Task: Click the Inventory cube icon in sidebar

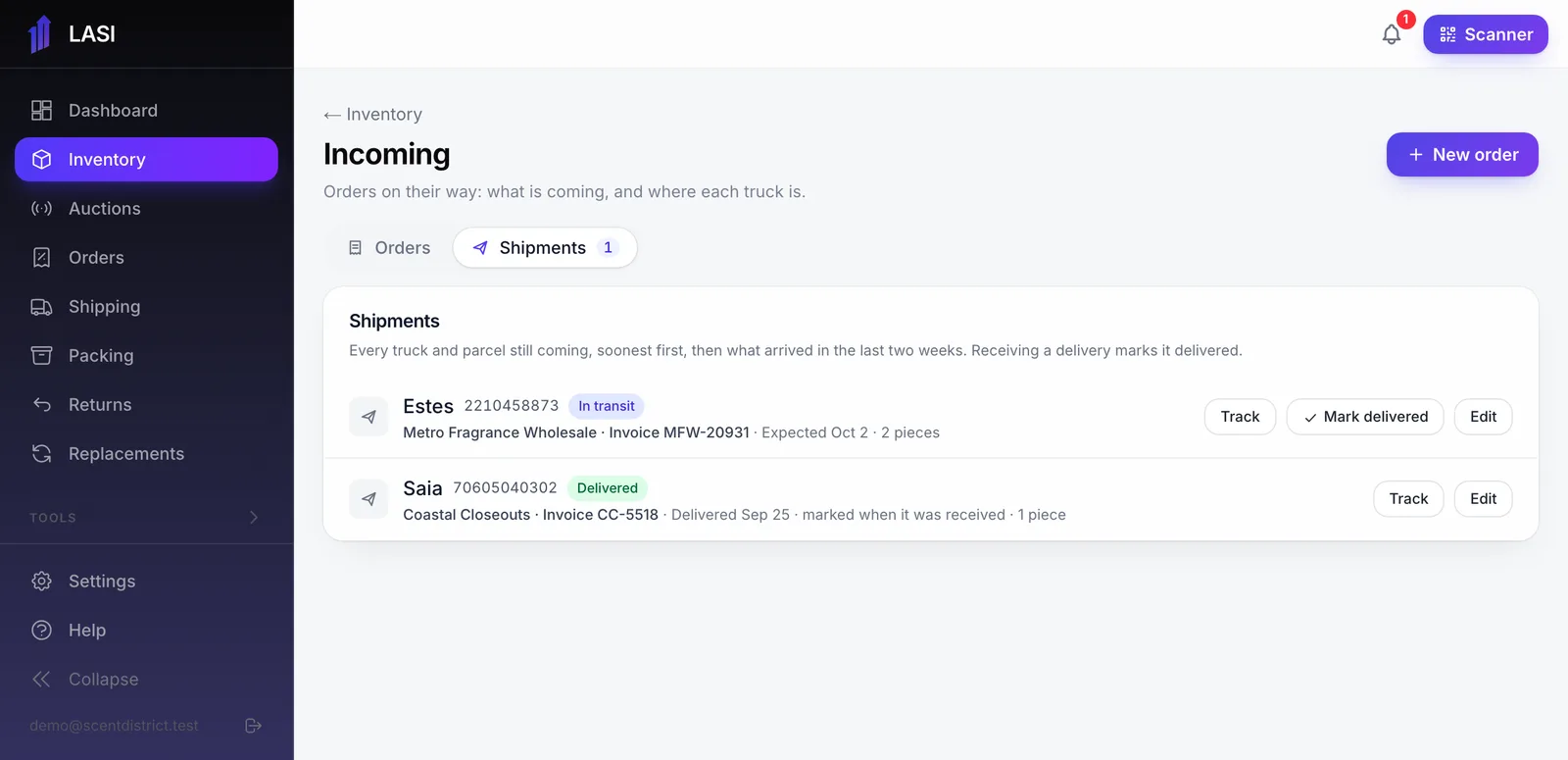Action: (41, 160)
